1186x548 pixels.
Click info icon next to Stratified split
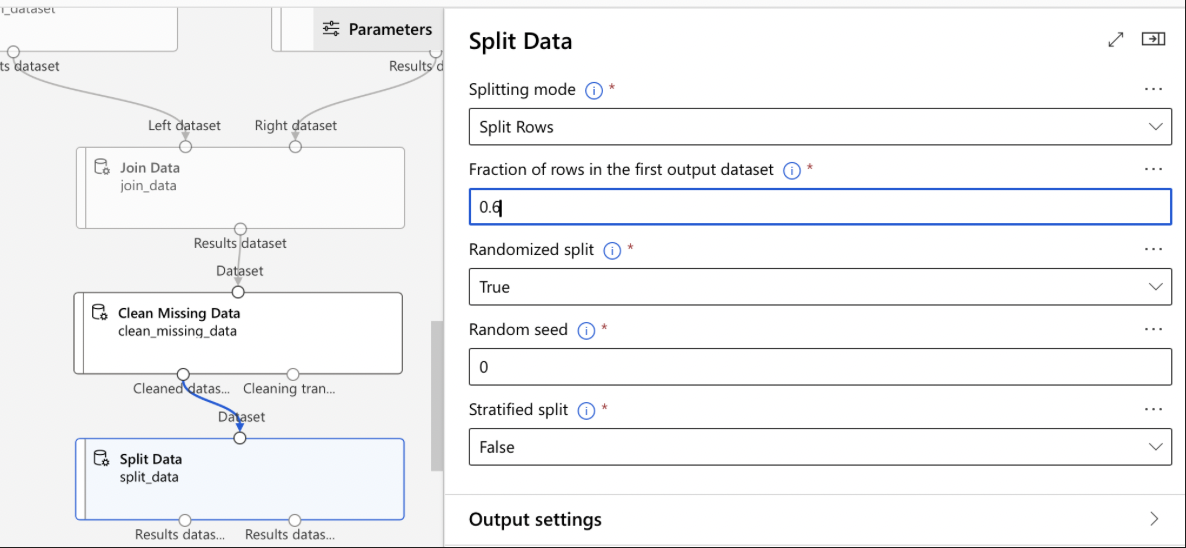coord(586,411)
